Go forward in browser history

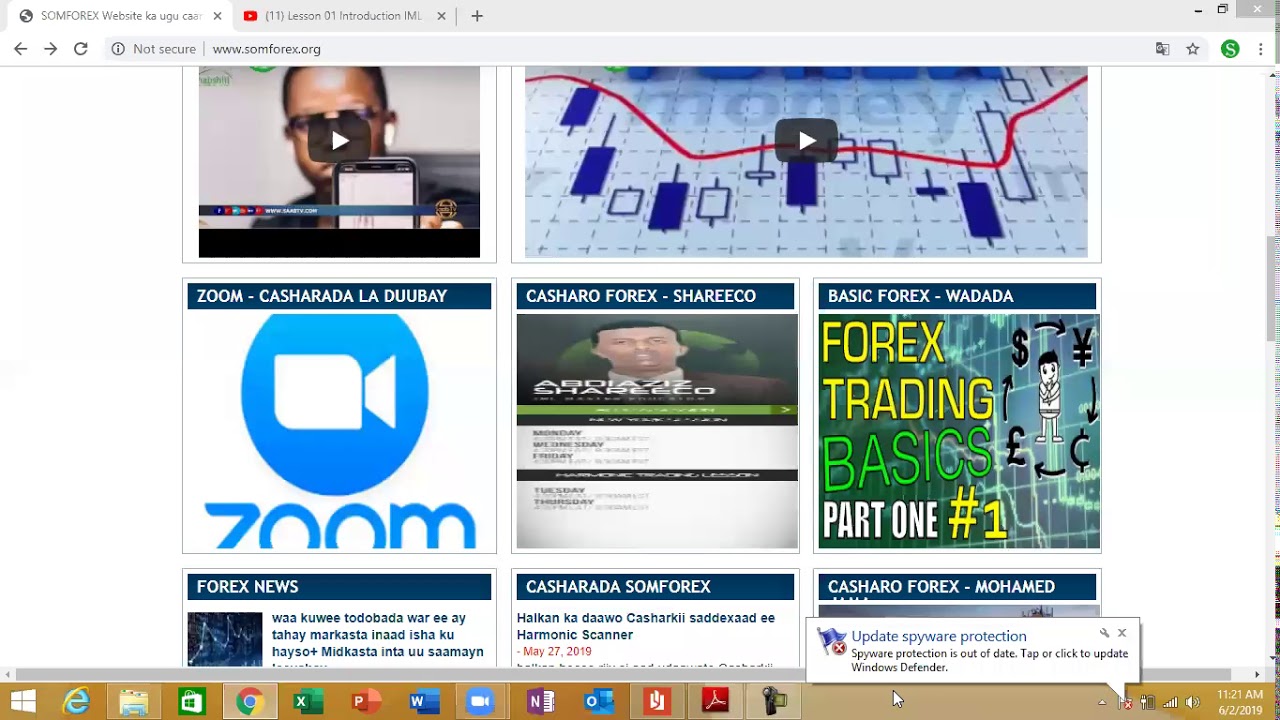pos(50,48)
